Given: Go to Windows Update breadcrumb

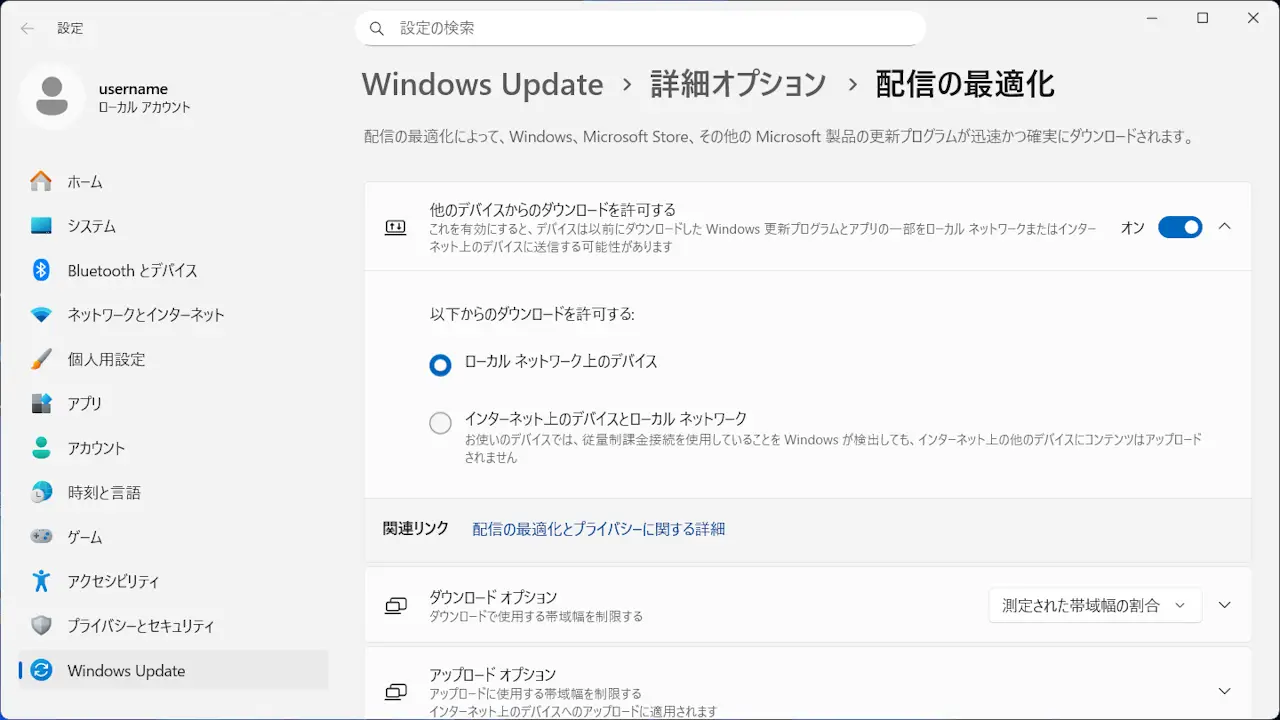Looking at the screenshot, I should 482,85.
